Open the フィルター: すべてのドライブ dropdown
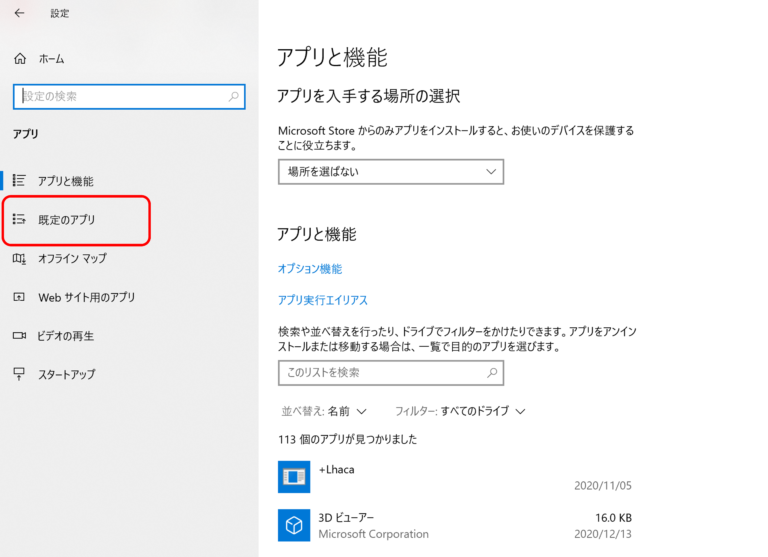The image size is (768, 557). coord(460,411)
